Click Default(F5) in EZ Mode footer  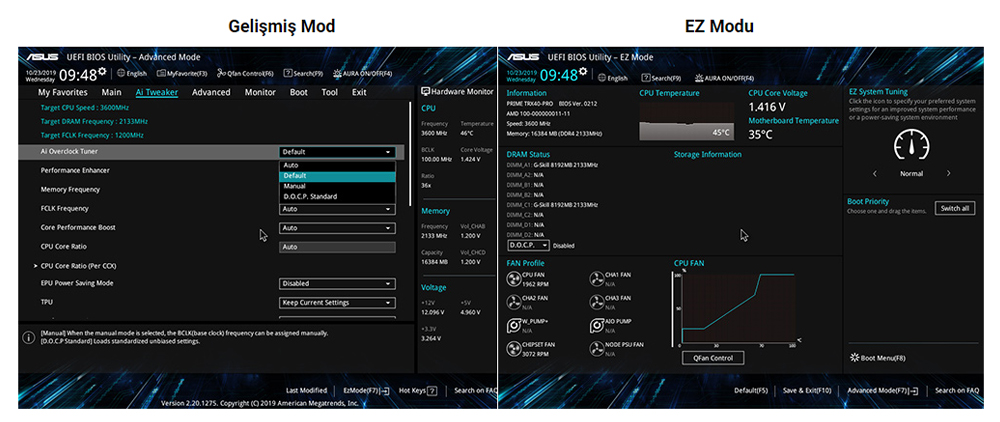tap(751, 390)
